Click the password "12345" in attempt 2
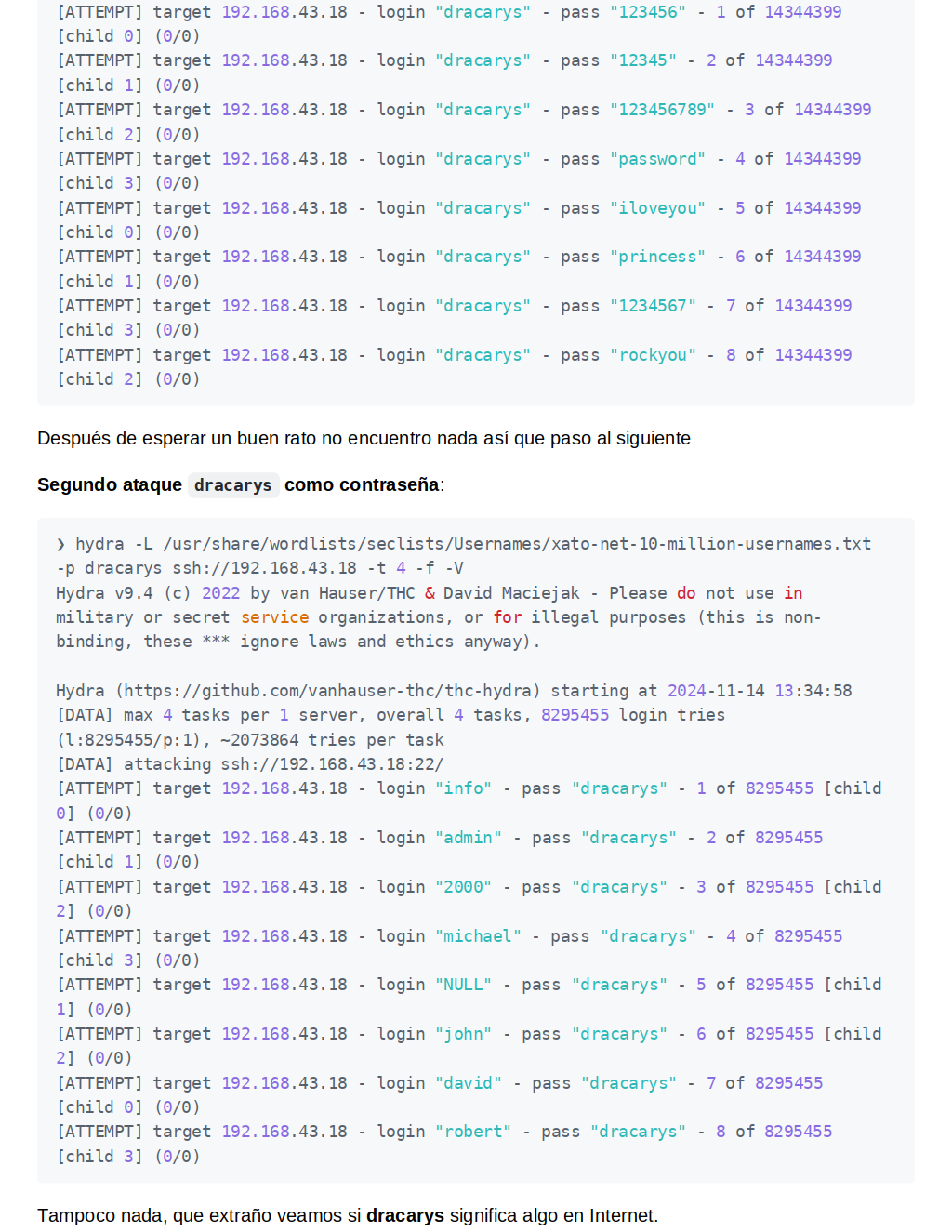 643,60
